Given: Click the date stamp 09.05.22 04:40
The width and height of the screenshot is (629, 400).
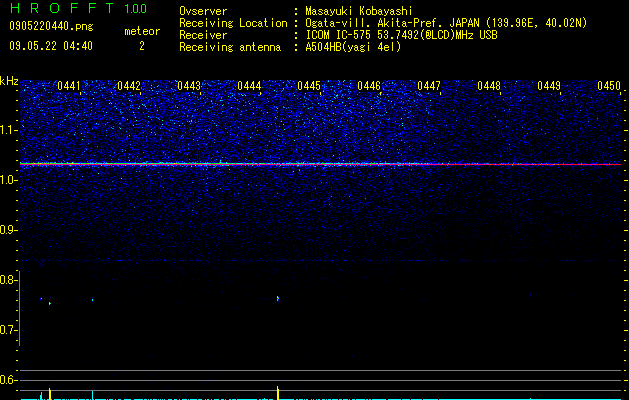Looking at the screenshot, I should (51, 46).
